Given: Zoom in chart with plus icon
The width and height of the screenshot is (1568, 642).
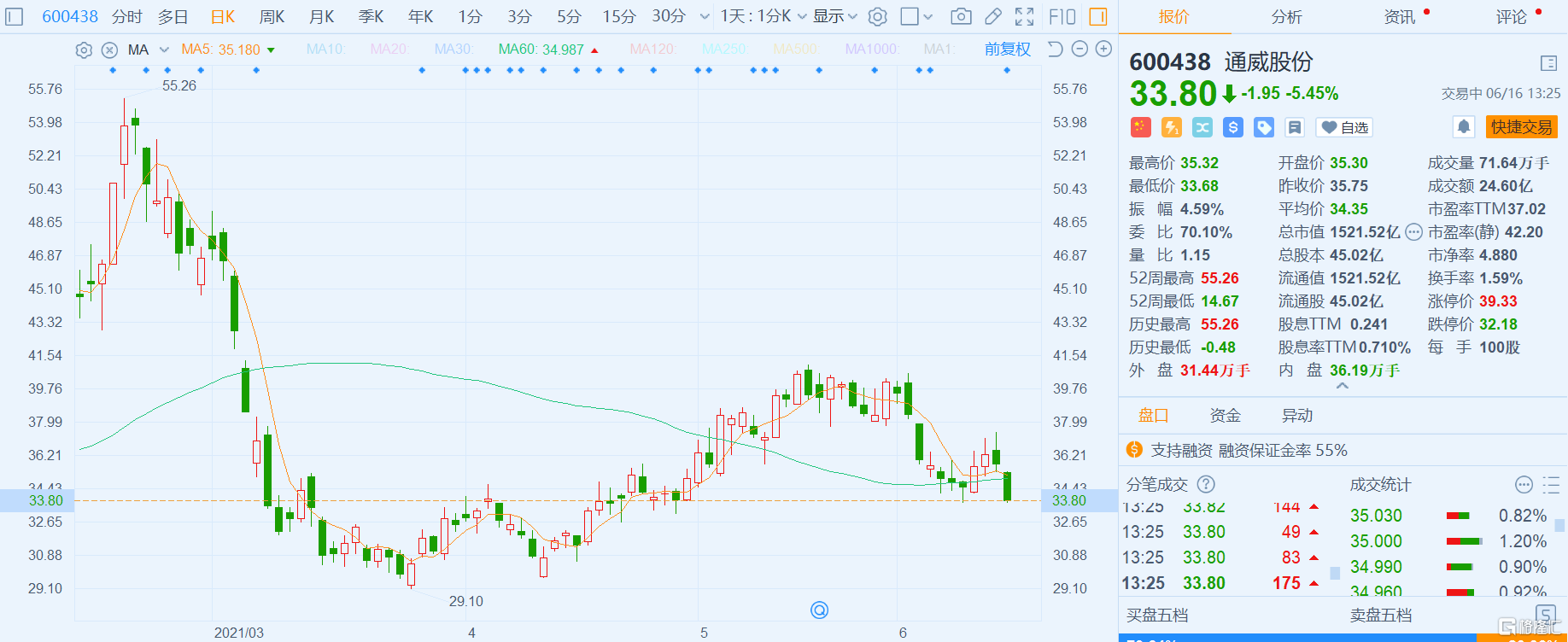Looking at the screenshot, I should (x=1103, y=49).
